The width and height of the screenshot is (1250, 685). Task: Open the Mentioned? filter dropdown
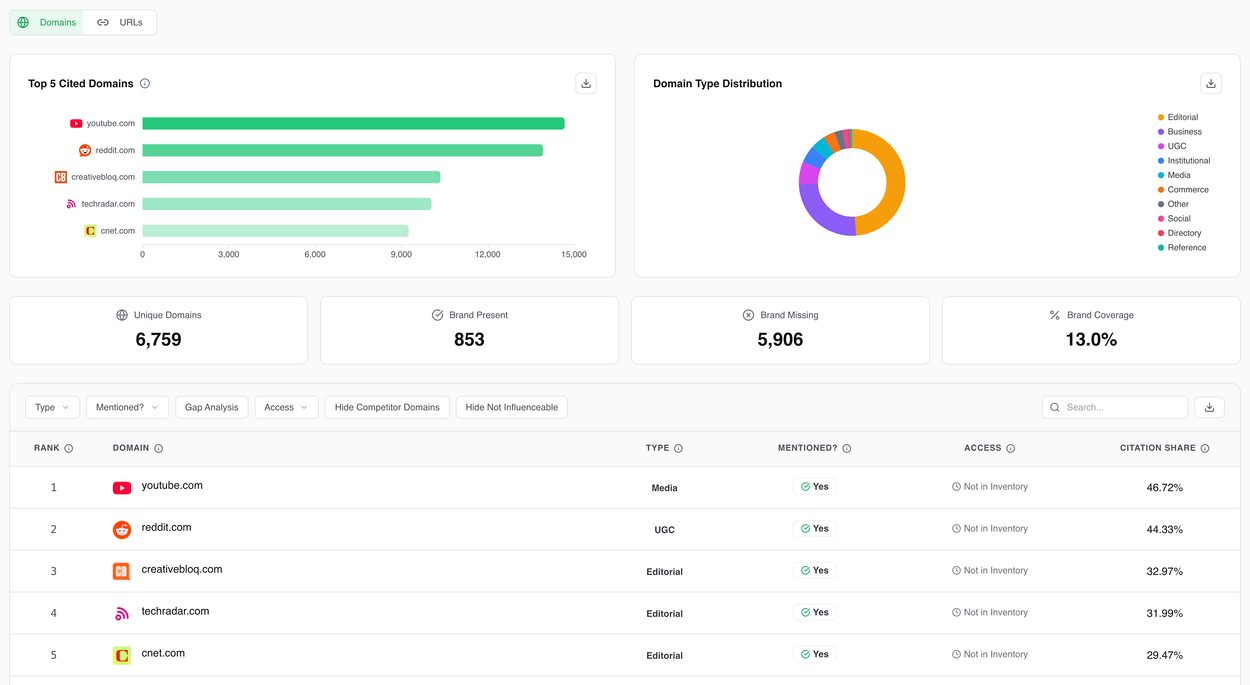pos(127,407)
